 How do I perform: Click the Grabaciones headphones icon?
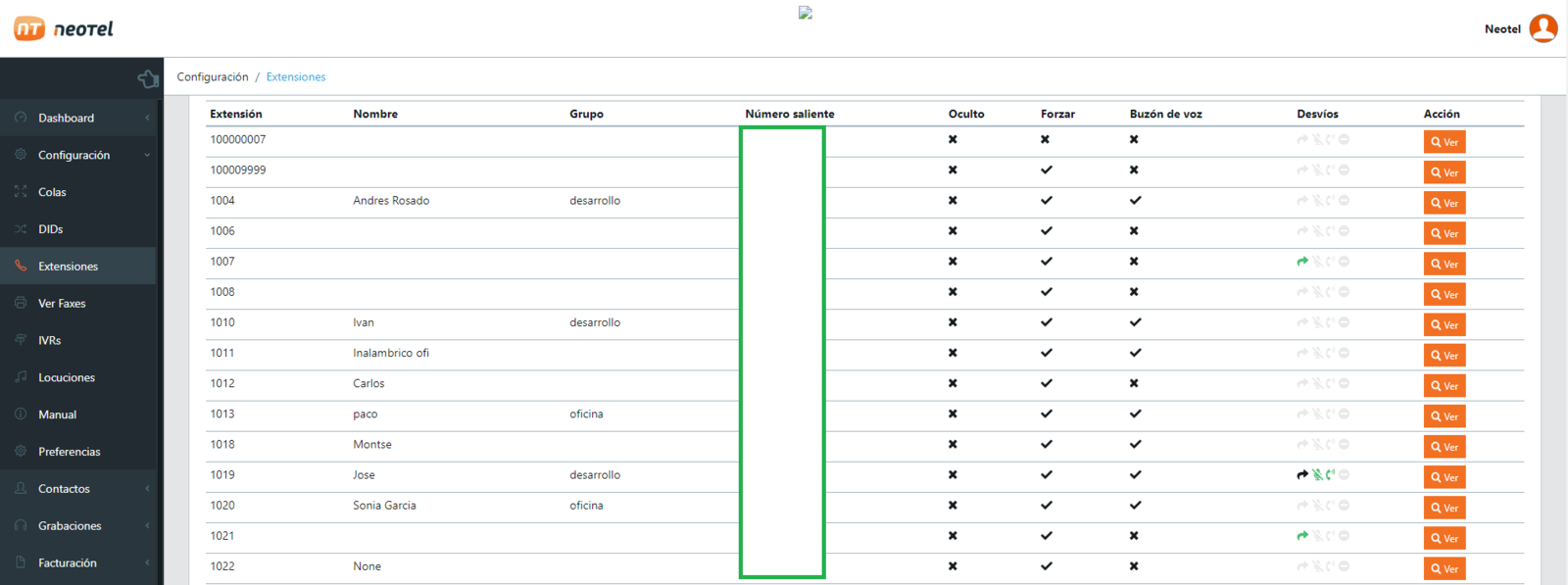tap(21, 526)
